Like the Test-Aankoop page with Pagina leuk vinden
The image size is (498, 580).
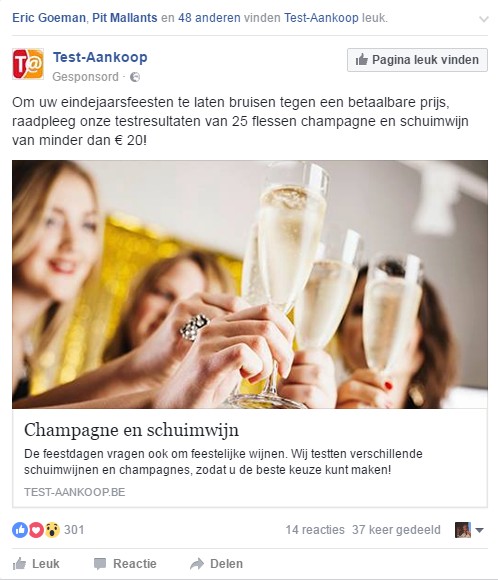click(x=417, y=60)
